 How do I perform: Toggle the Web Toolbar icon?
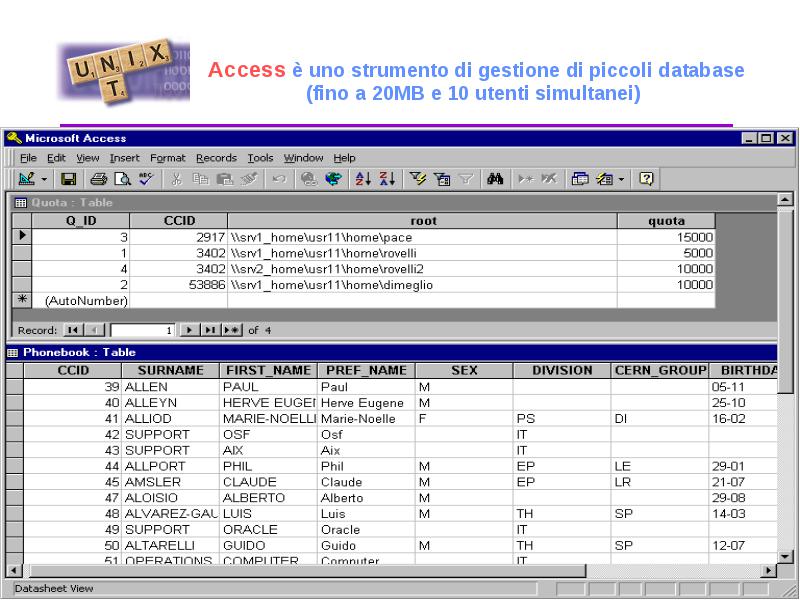click(334, 179)
